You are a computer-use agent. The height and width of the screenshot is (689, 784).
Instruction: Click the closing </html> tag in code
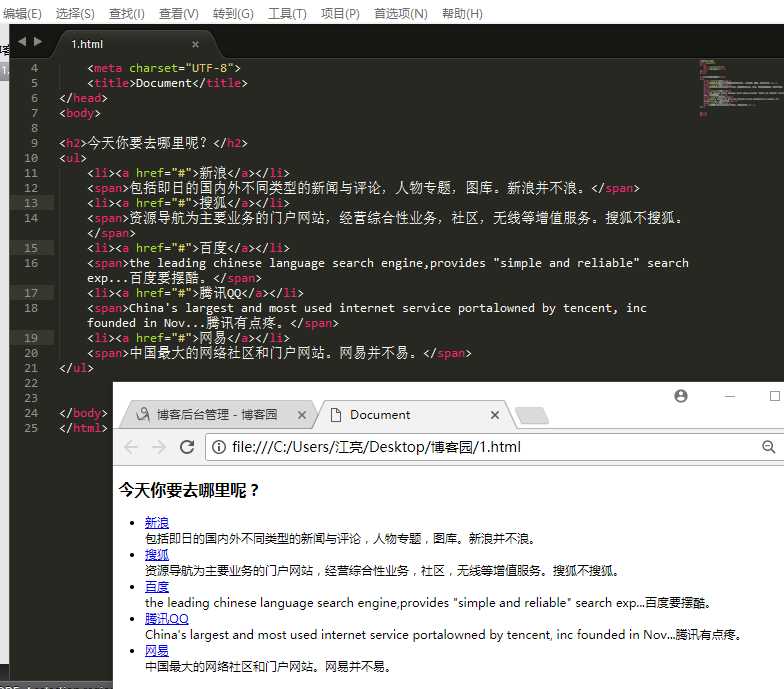pos(83,428)
